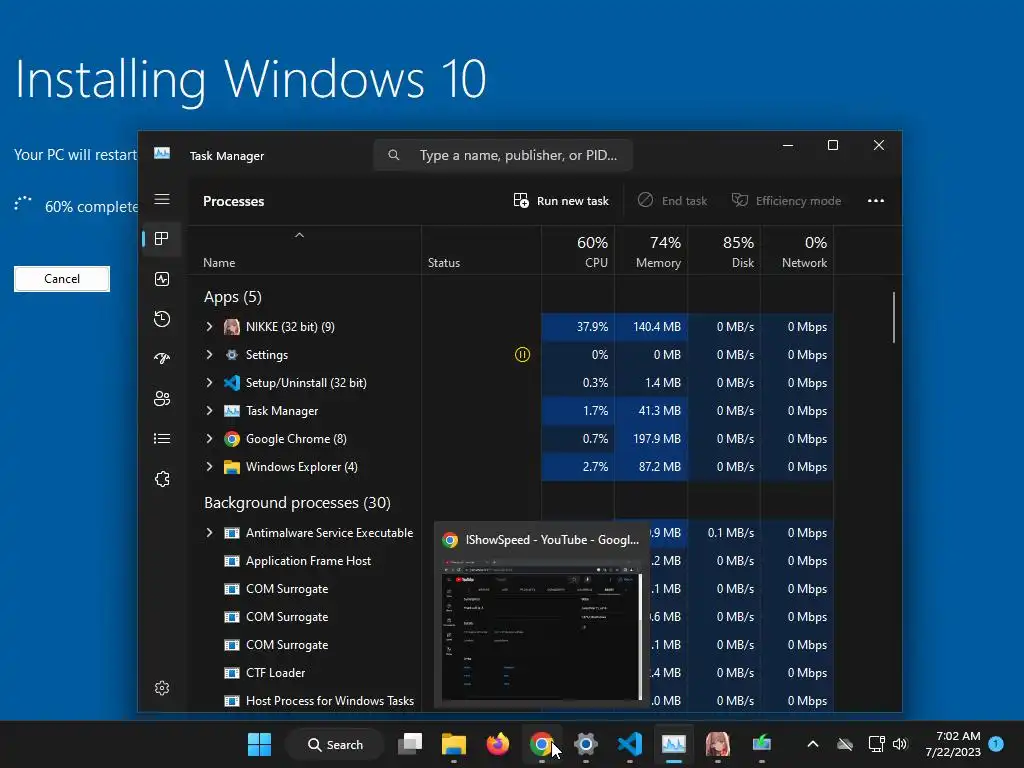This screenshot has width=1024, height=768.
Task: Open File Explorer from the taskbar
Action: (x=454, y=744)
